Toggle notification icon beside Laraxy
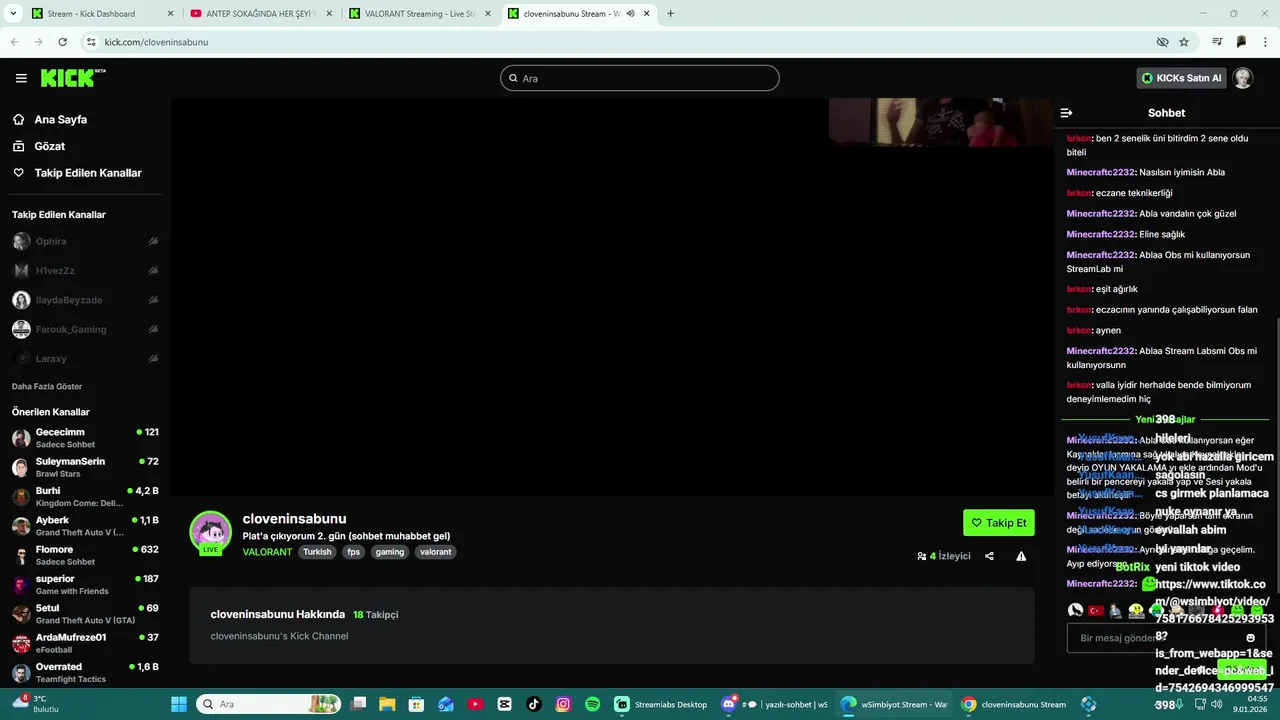 [153, 358]
